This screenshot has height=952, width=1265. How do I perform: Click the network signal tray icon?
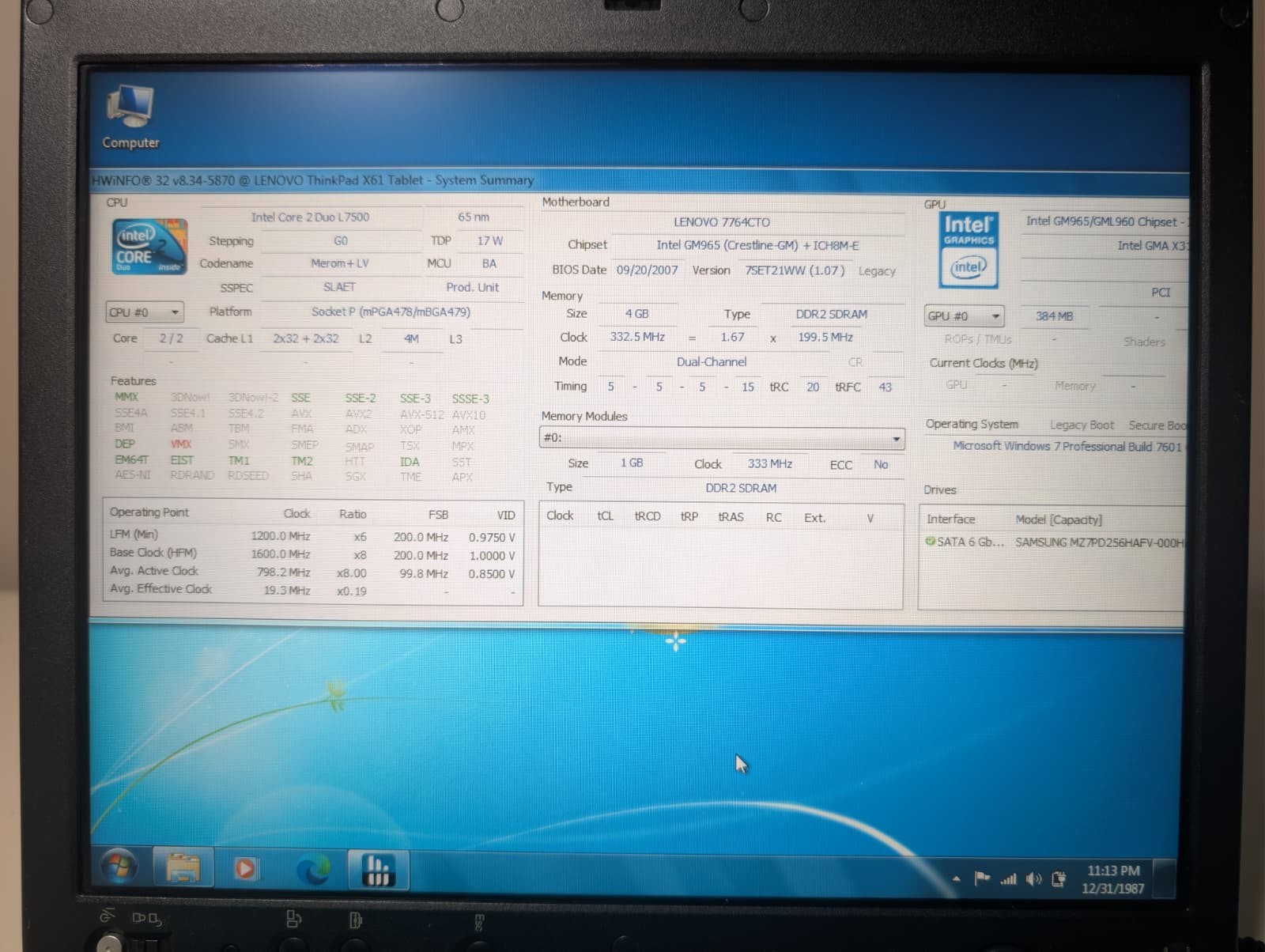pos(1008,878)
